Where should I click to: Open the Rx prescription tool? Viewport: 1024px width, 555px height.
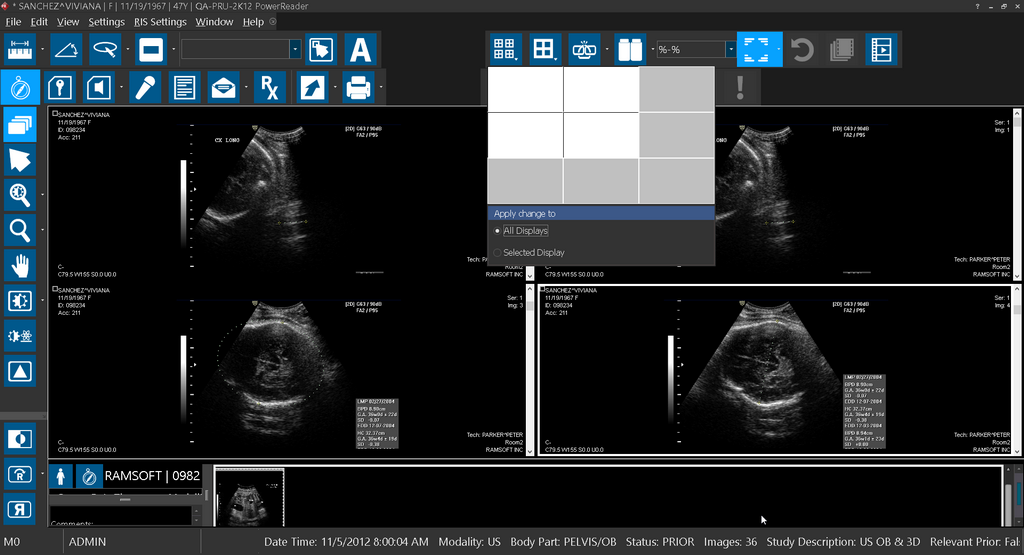pos(269,88)
